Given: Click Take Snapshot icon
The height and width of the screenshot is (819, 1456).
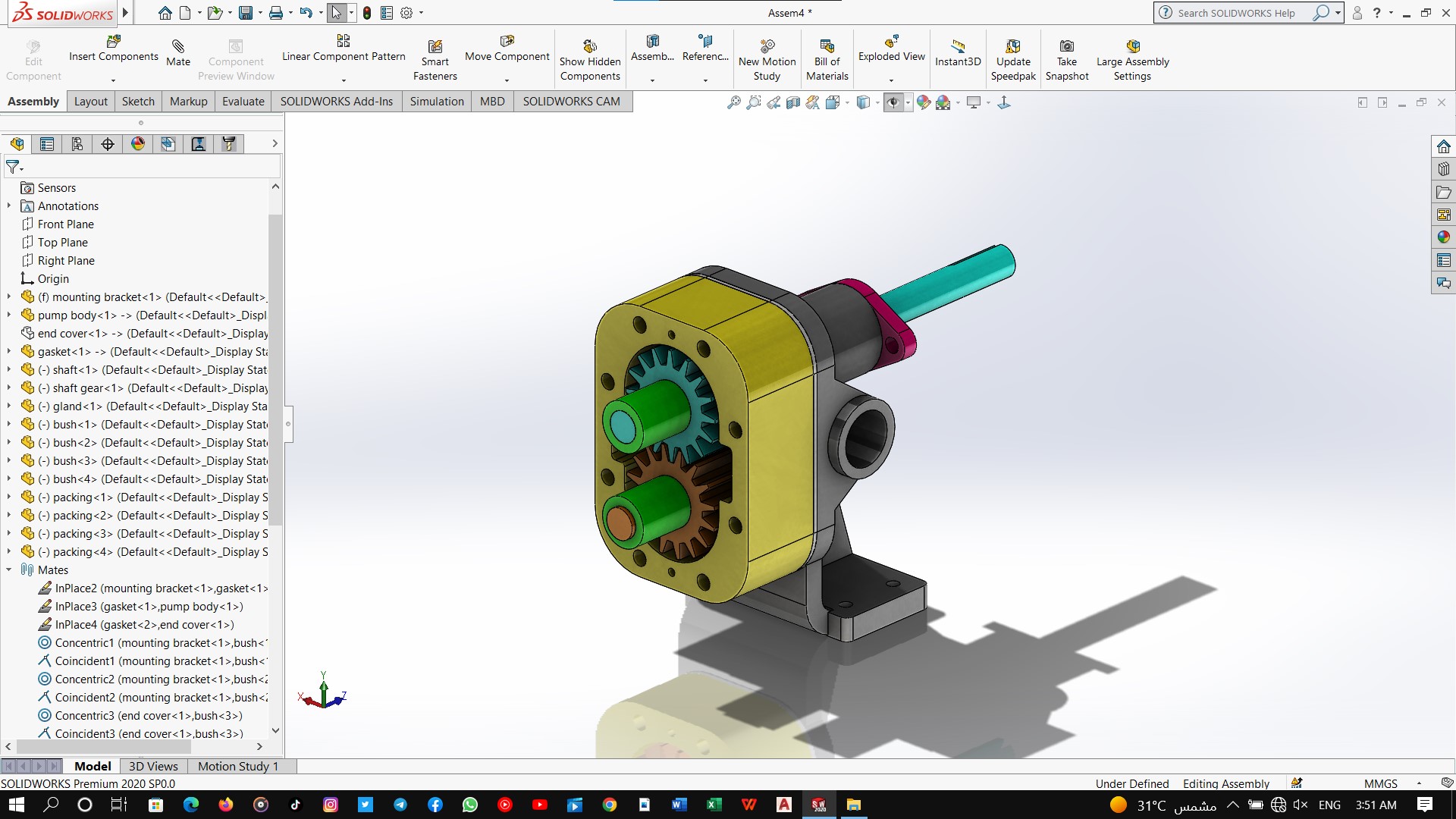Looking at the screenshot, I should (1066, 47).
